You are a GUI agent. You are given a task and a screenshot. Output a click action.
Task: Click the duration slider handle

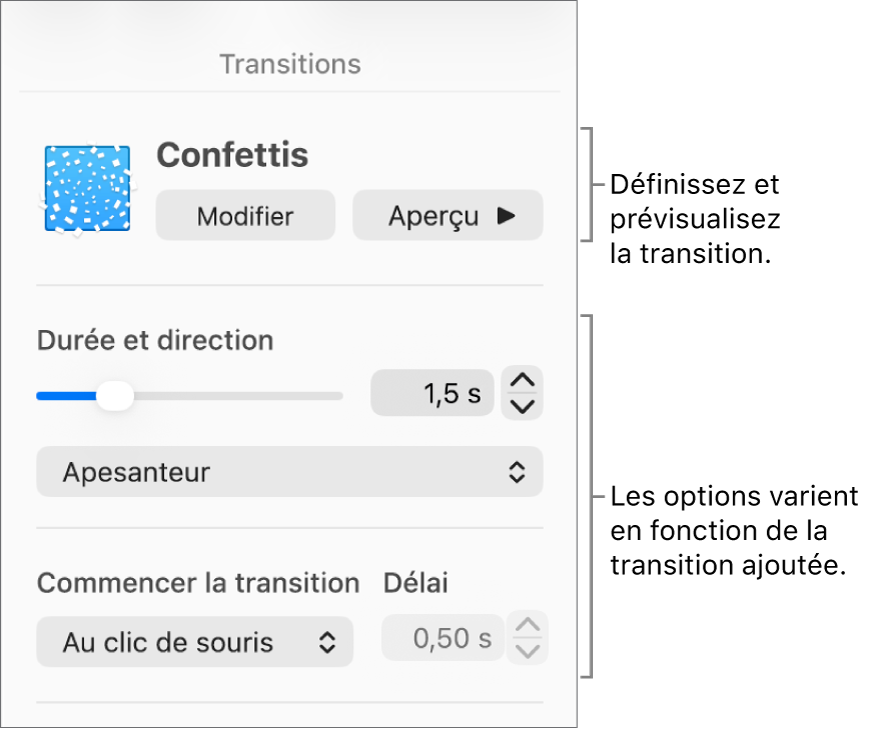(117, 396)
